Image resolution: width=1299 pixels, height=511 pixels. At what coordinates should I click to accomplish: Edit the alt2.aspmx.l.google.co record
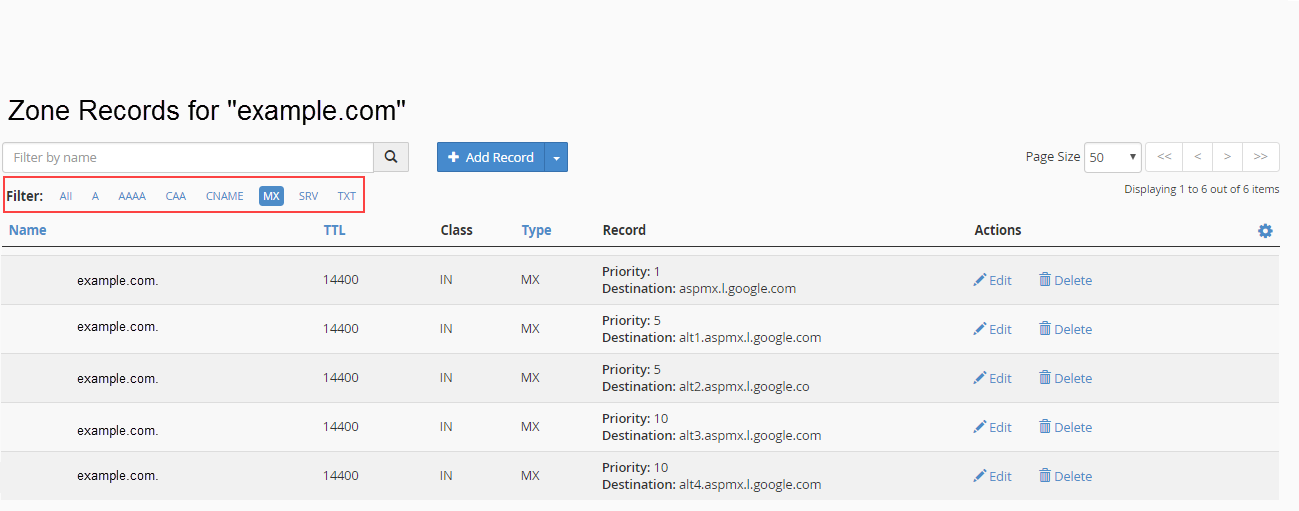pyautogui.click(x=992, y=379)
